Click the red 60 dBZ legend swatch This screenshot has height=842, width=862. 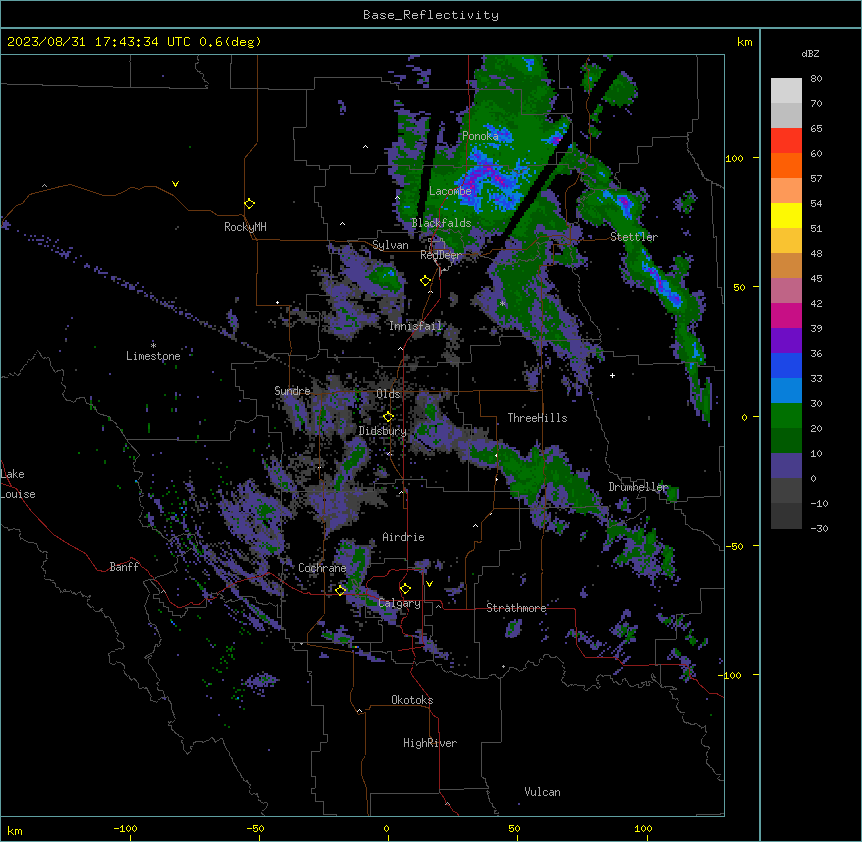[x=786, y=141]
